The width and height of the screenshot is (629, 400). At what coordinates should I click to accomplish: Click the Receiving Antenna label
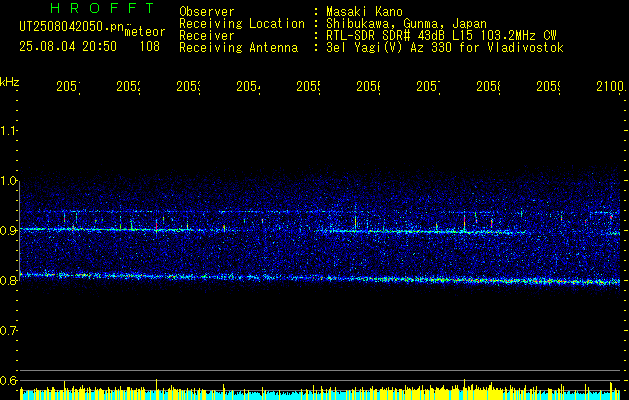pyautogui.click(x=238, y=48)
